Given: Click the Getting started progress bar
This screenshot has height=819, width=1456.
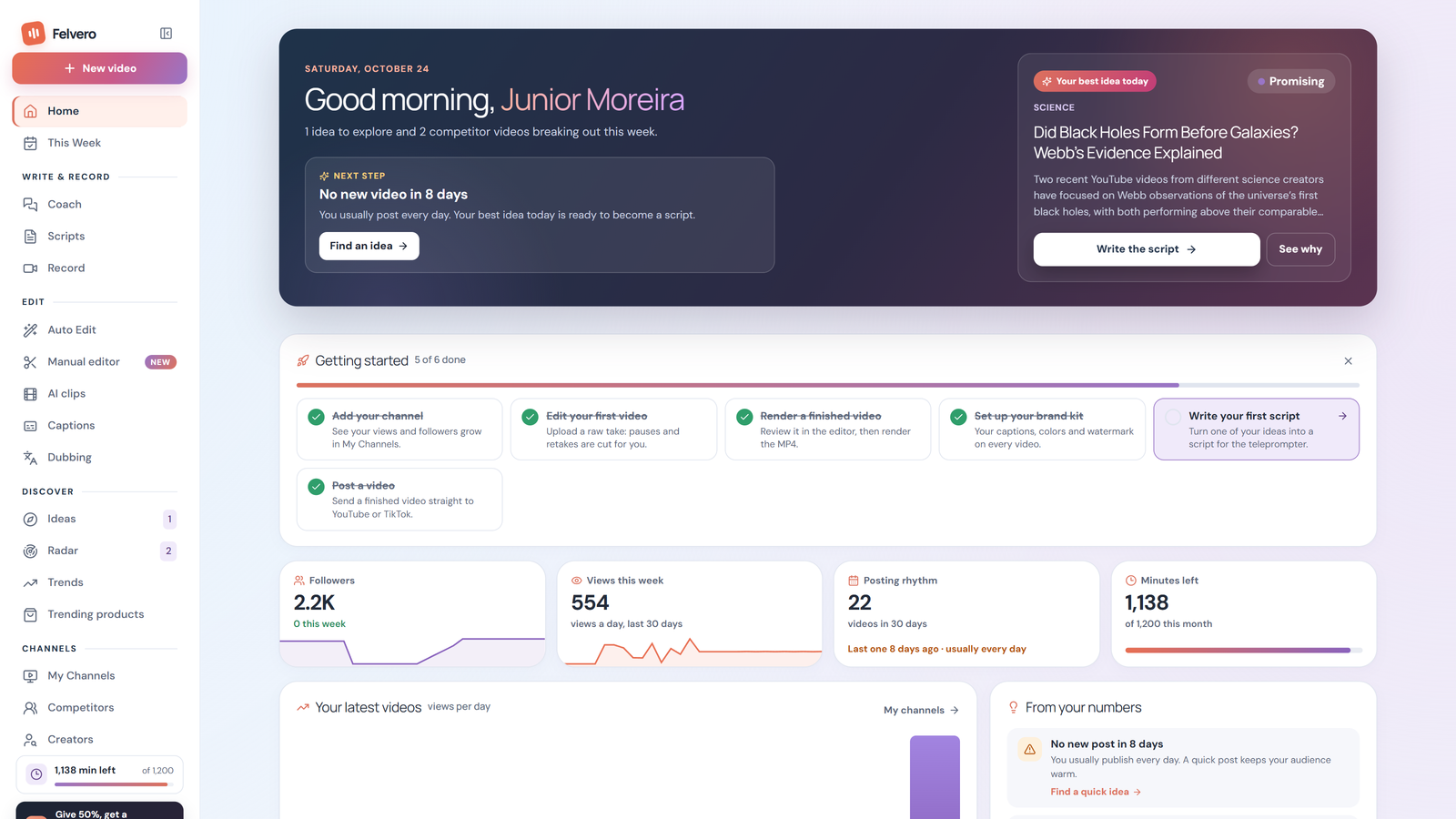Looking at the screenshot, I should (x=827, y=385).
